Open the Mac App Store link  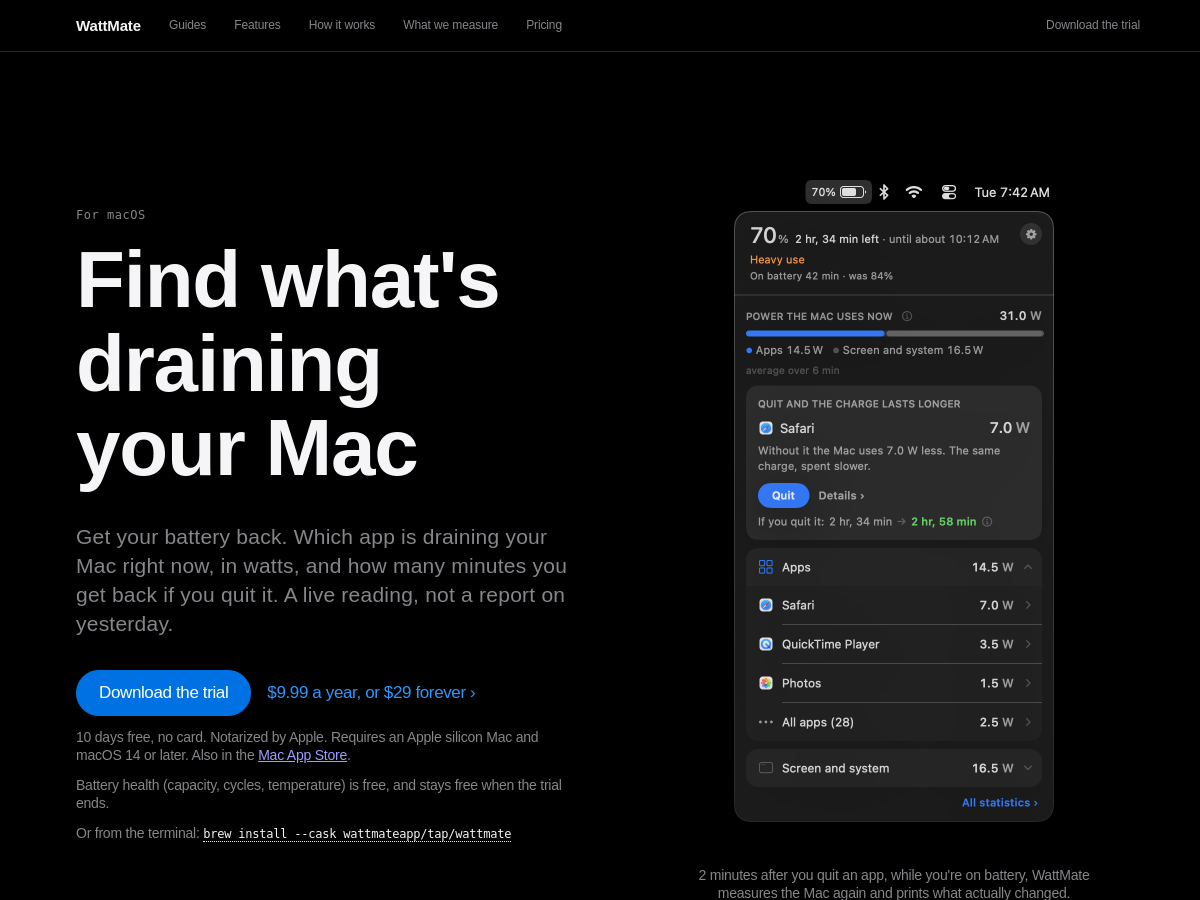pos(302,755)
